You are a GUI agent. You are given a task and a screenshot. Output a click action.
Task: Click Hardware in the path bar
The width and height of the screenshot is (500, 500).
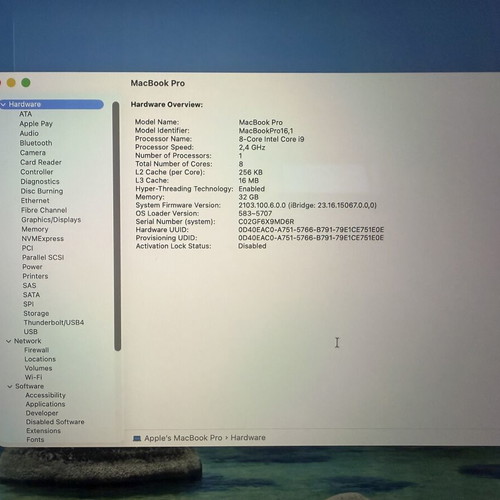248,438
